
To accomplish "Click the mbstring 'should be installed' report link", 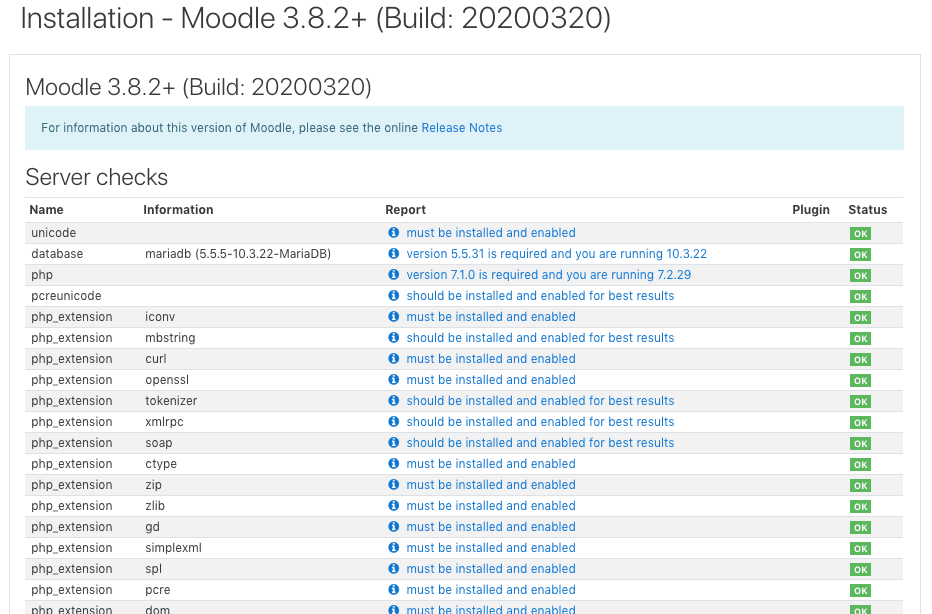I will [x=540, y=338].
